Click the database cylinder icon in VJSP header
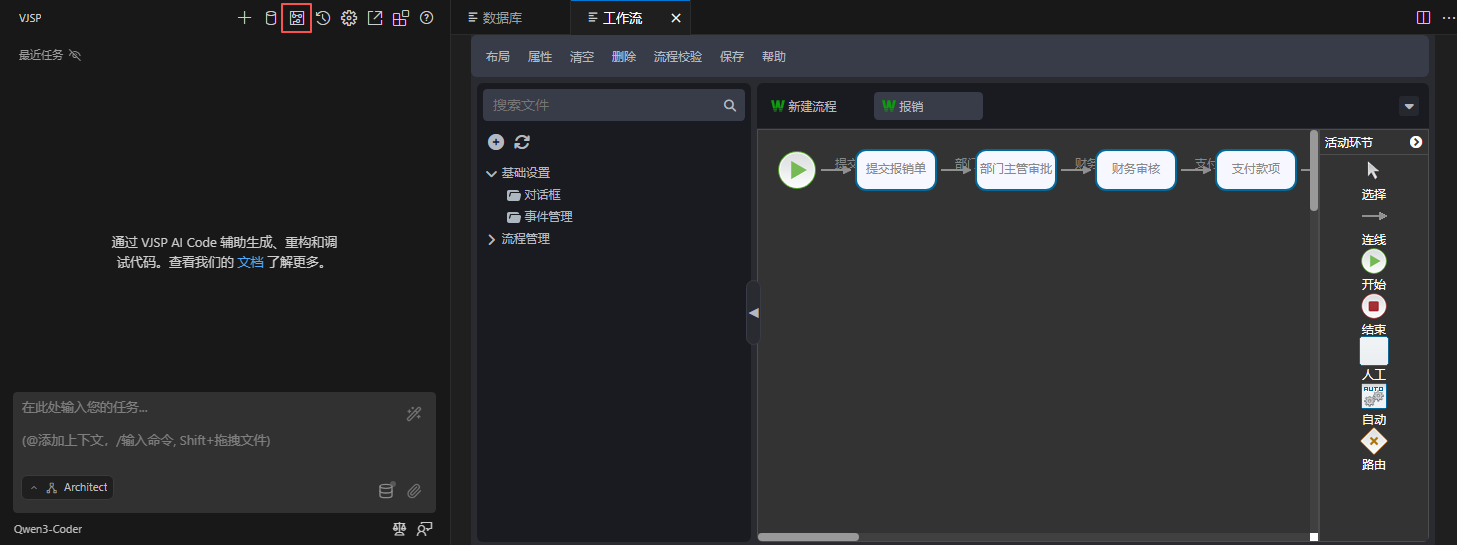 pyautogui.click(x=270, y=18)
